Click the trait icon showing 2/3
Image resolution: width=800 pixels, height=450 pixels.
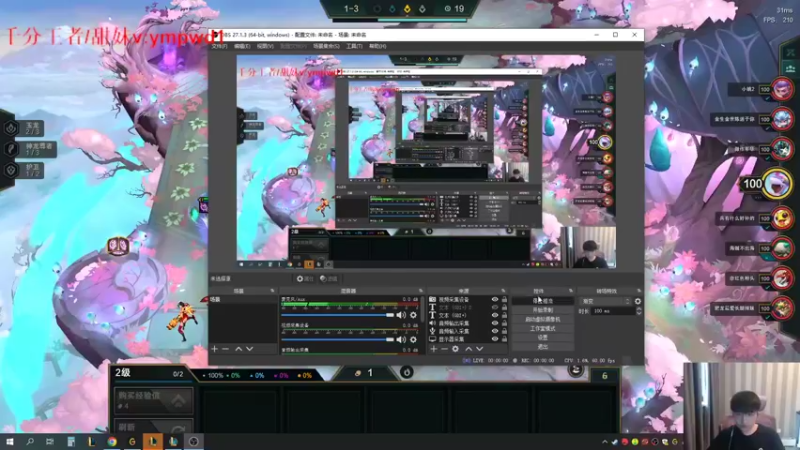(11, 128)
